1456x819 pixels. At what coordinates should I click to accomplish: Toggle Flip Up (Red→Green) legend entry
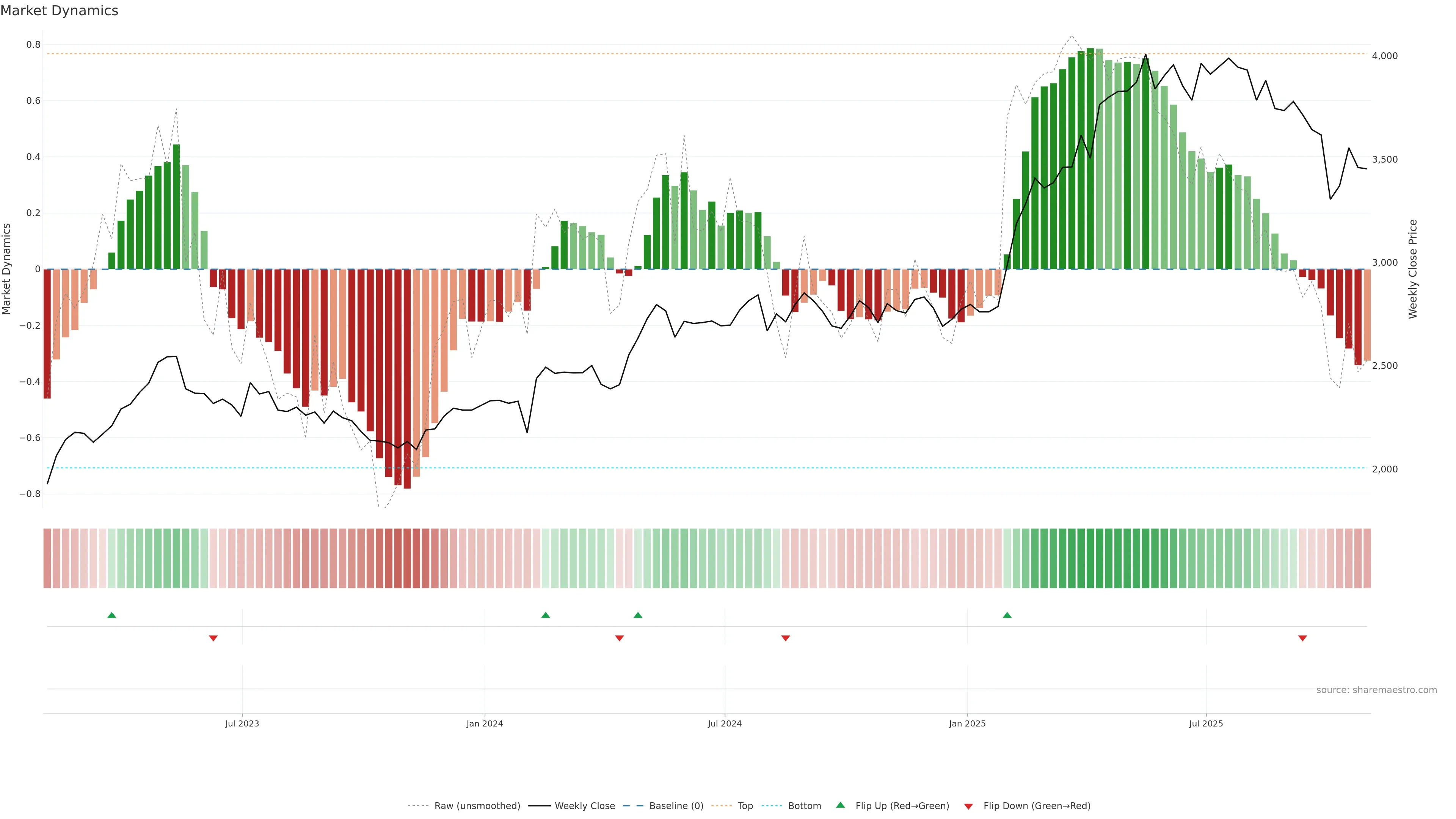(902, 806)
